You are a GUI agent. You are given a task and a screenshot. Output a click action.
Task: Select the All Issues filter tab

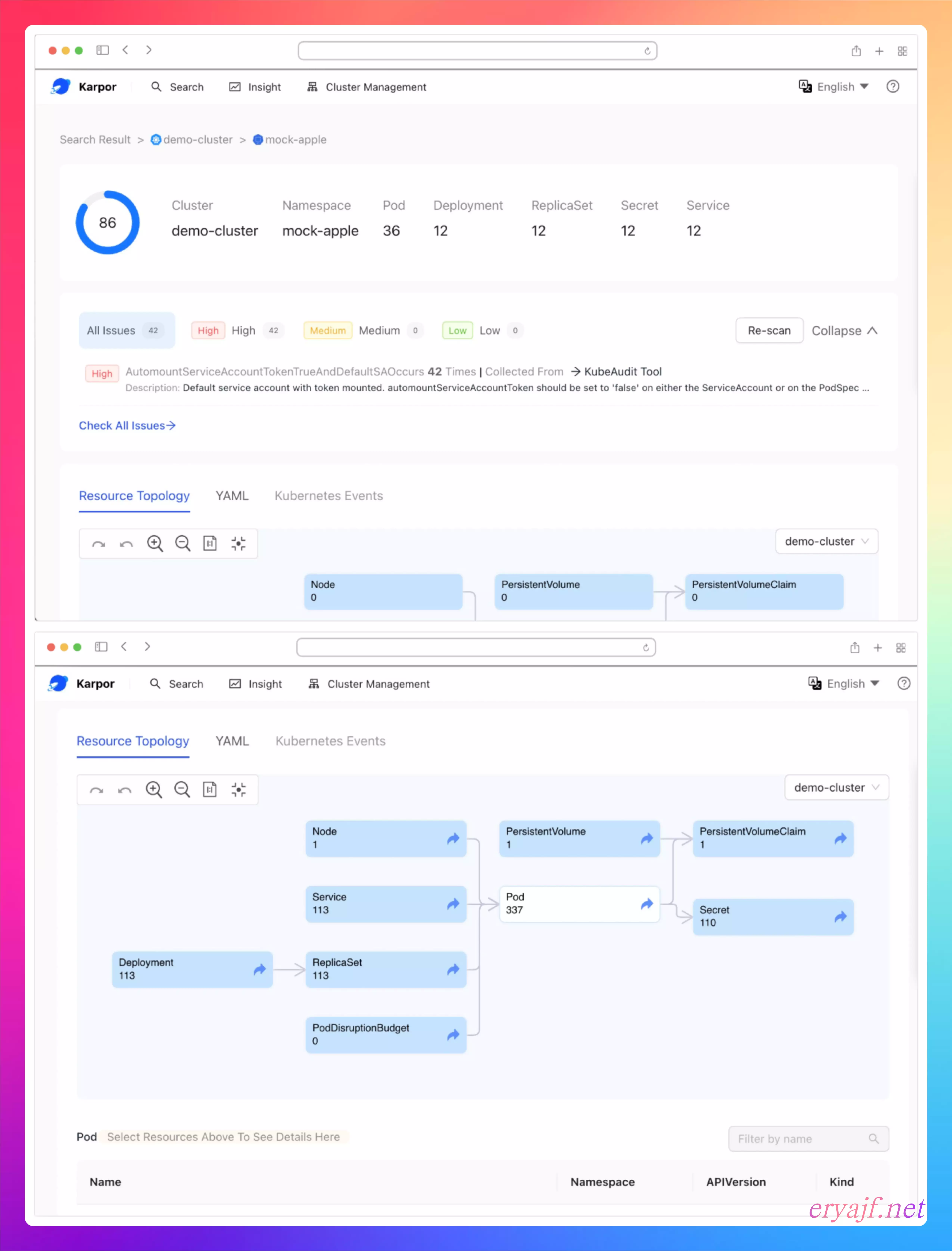[x=127, y=330]
